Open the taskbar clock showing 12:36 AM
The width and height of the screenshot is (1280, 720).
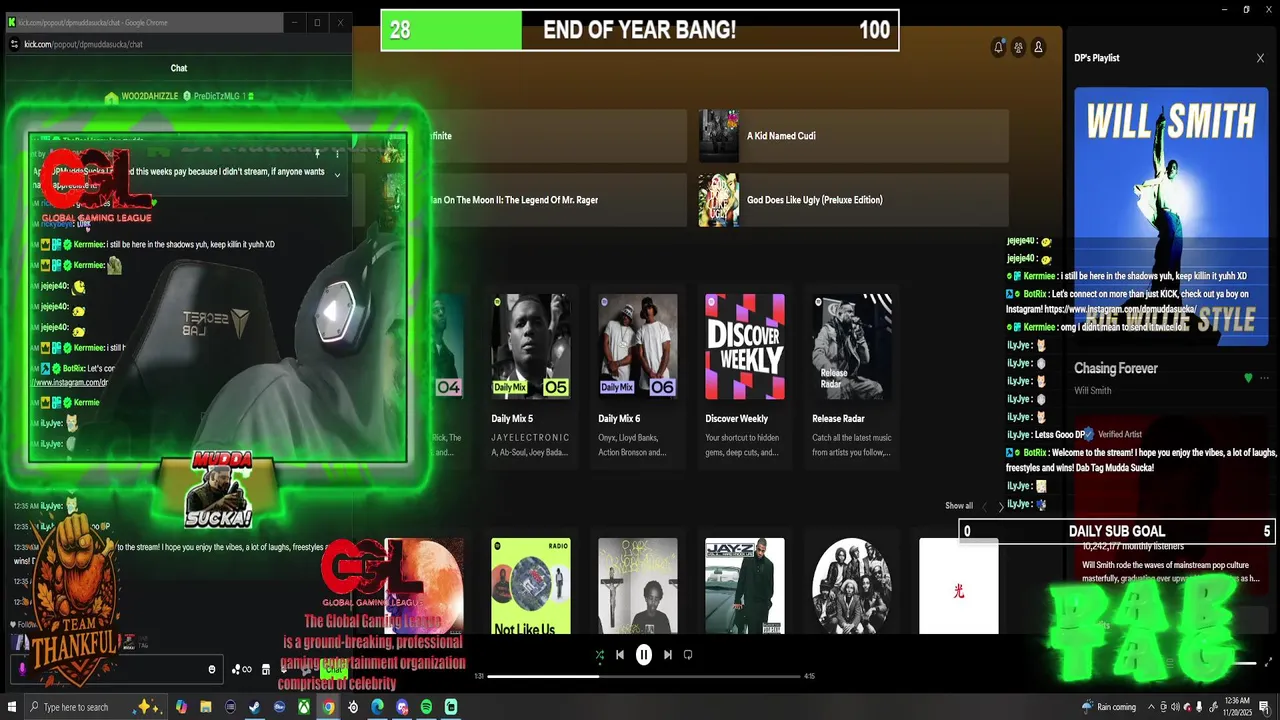[x=1235, y=707]
